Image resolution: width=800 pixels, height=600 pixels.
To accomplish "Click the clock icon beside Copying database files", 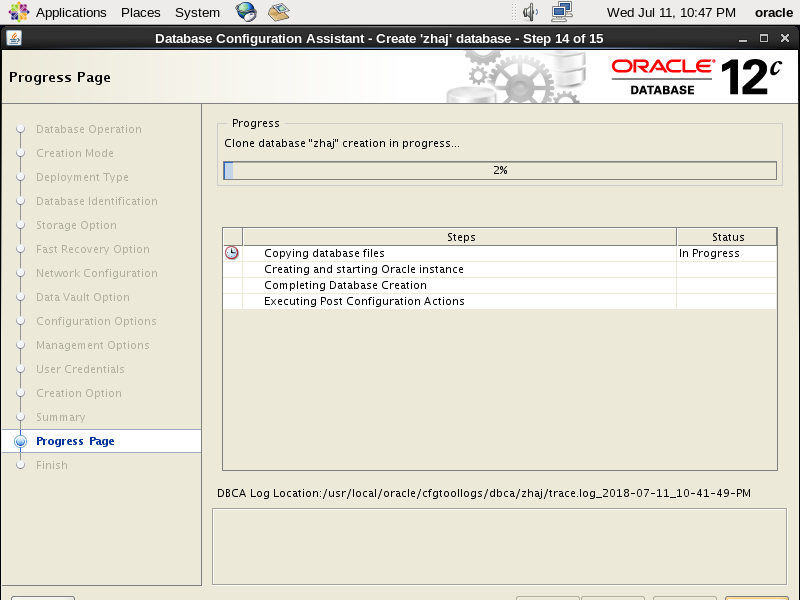I will click(x=232, y=253).
